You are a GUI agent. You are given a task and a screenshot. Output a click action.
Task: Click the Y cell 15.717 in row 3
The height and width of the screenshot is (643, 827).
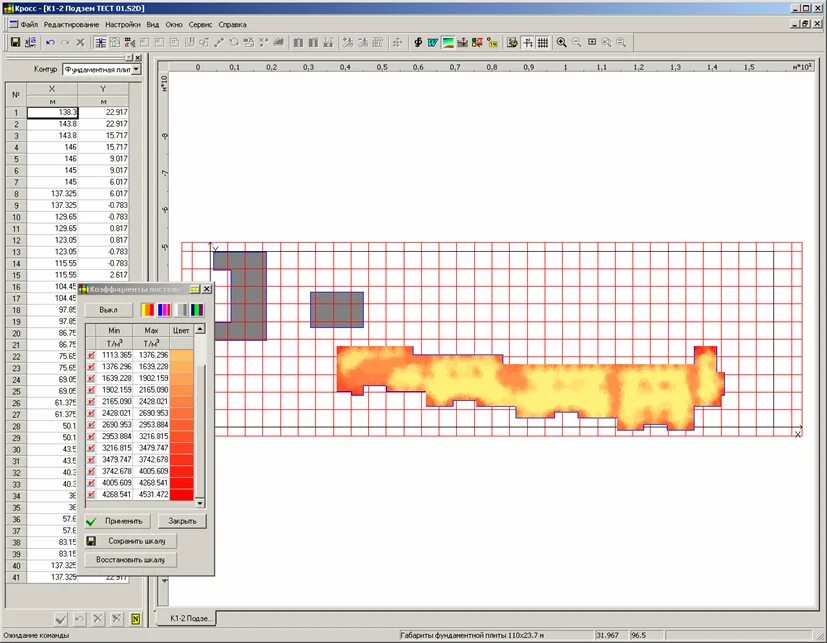(103, 136)
